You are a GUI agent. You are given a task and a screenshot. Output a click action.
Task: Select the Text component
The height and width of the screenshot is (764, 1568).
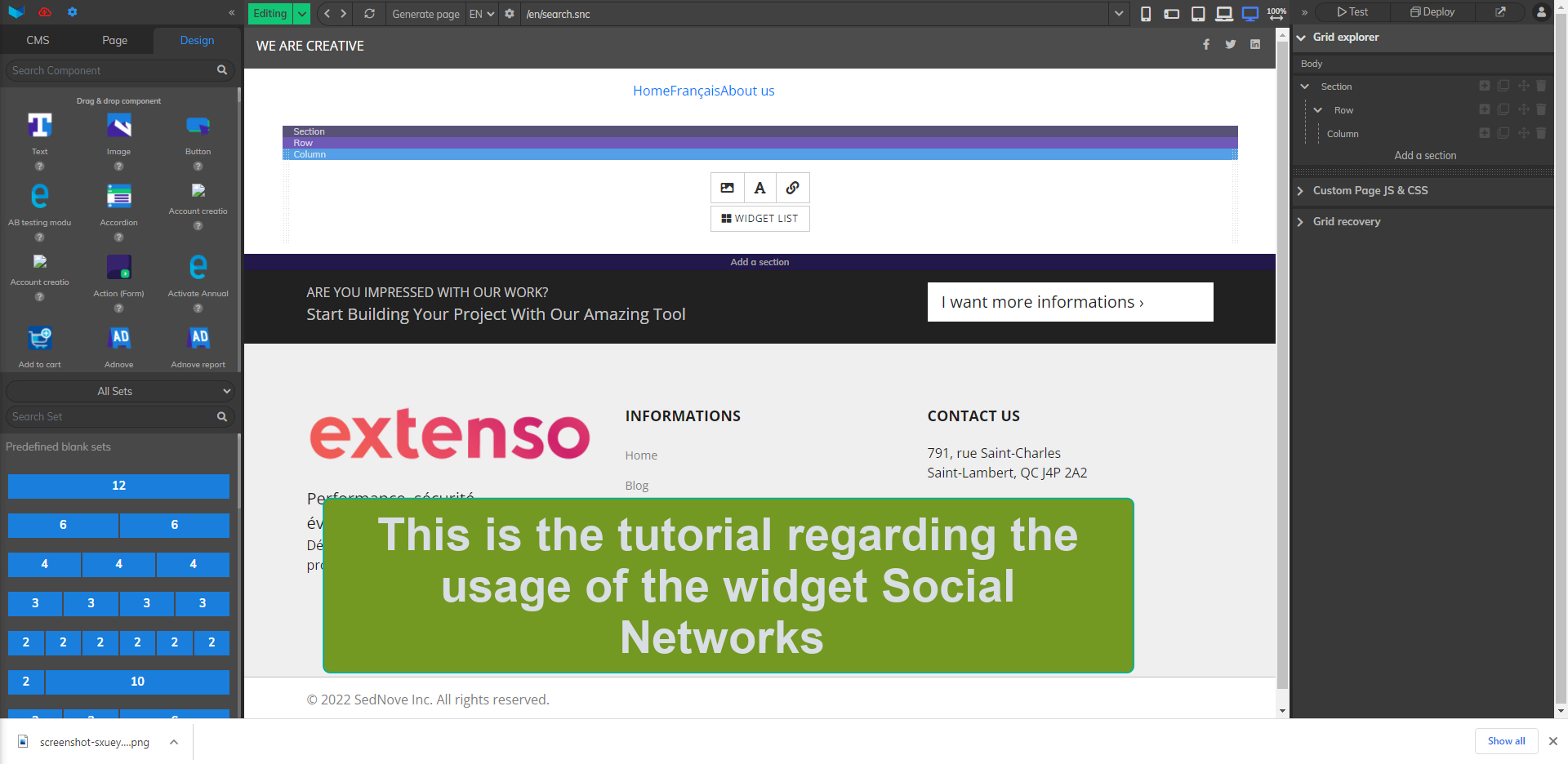pyautogui.click(x=39, y=133)
